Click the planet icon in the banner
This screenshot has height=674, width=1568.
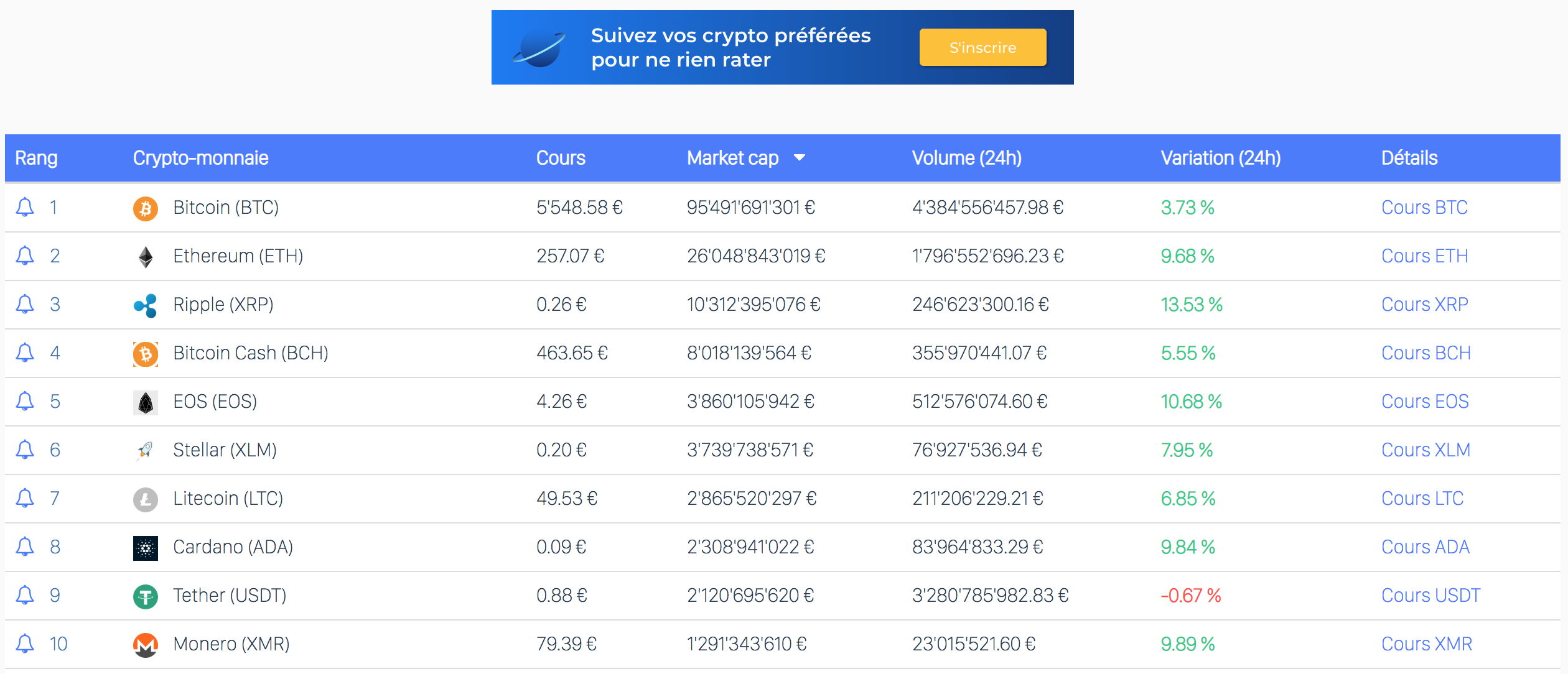(x=539, y=48)
